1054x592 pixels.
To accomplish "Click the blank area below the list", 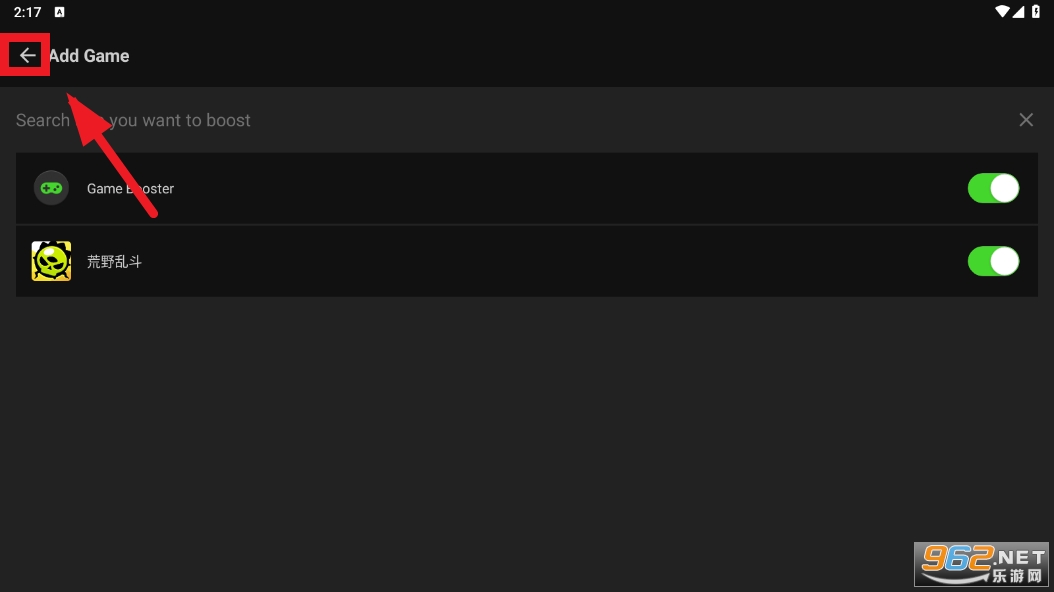I will click(527, 430).
